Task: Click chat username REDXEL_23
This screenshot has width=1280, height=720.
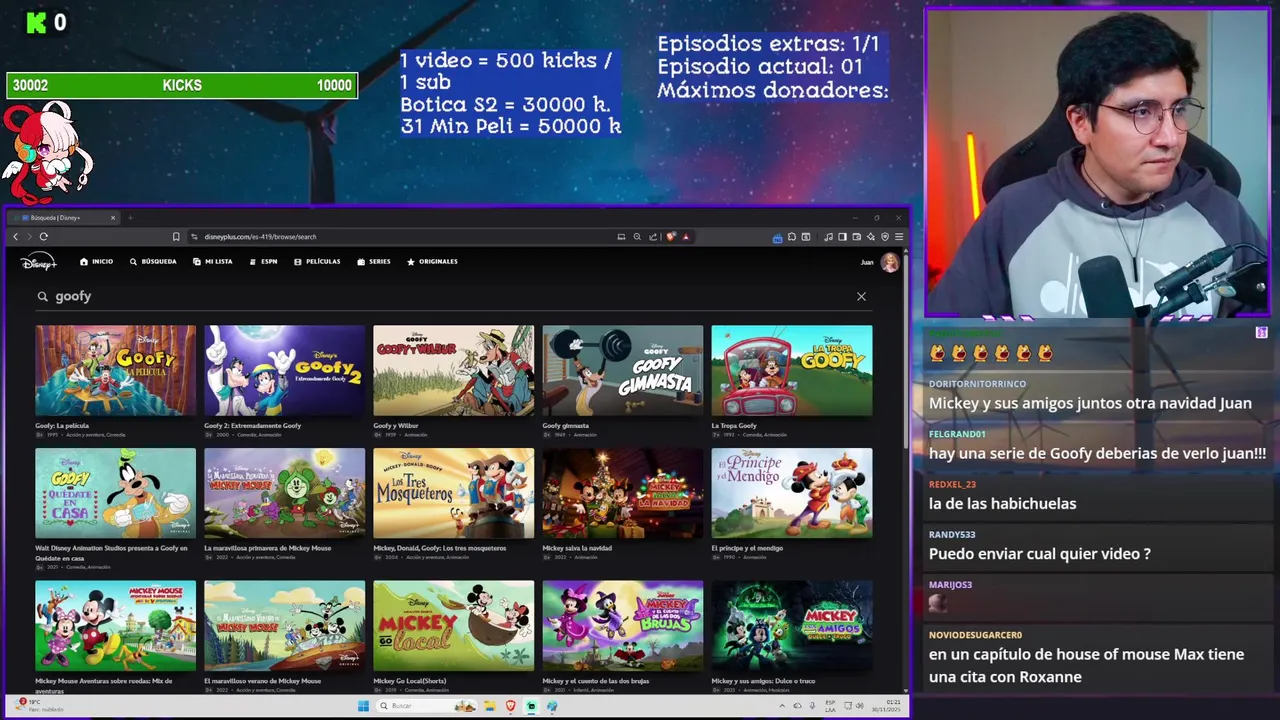Action: click(x=952, y=484)
